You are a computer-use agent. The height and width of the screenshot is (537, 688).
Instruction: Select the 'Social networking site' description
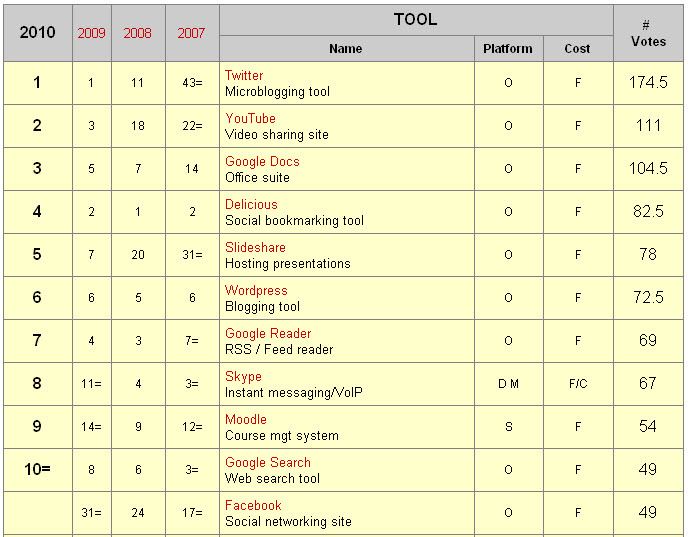pos(288,521)
